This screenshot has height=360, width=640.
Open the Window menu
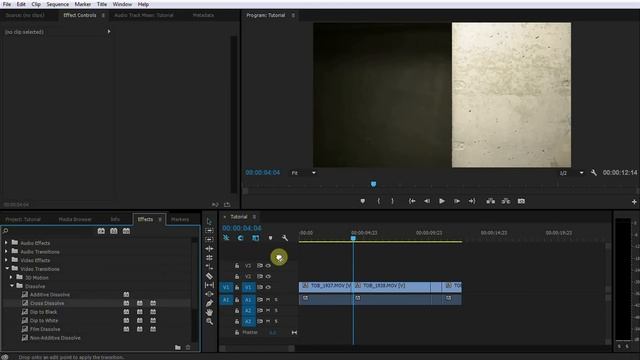pyautogui.click(x=122, y=4)
